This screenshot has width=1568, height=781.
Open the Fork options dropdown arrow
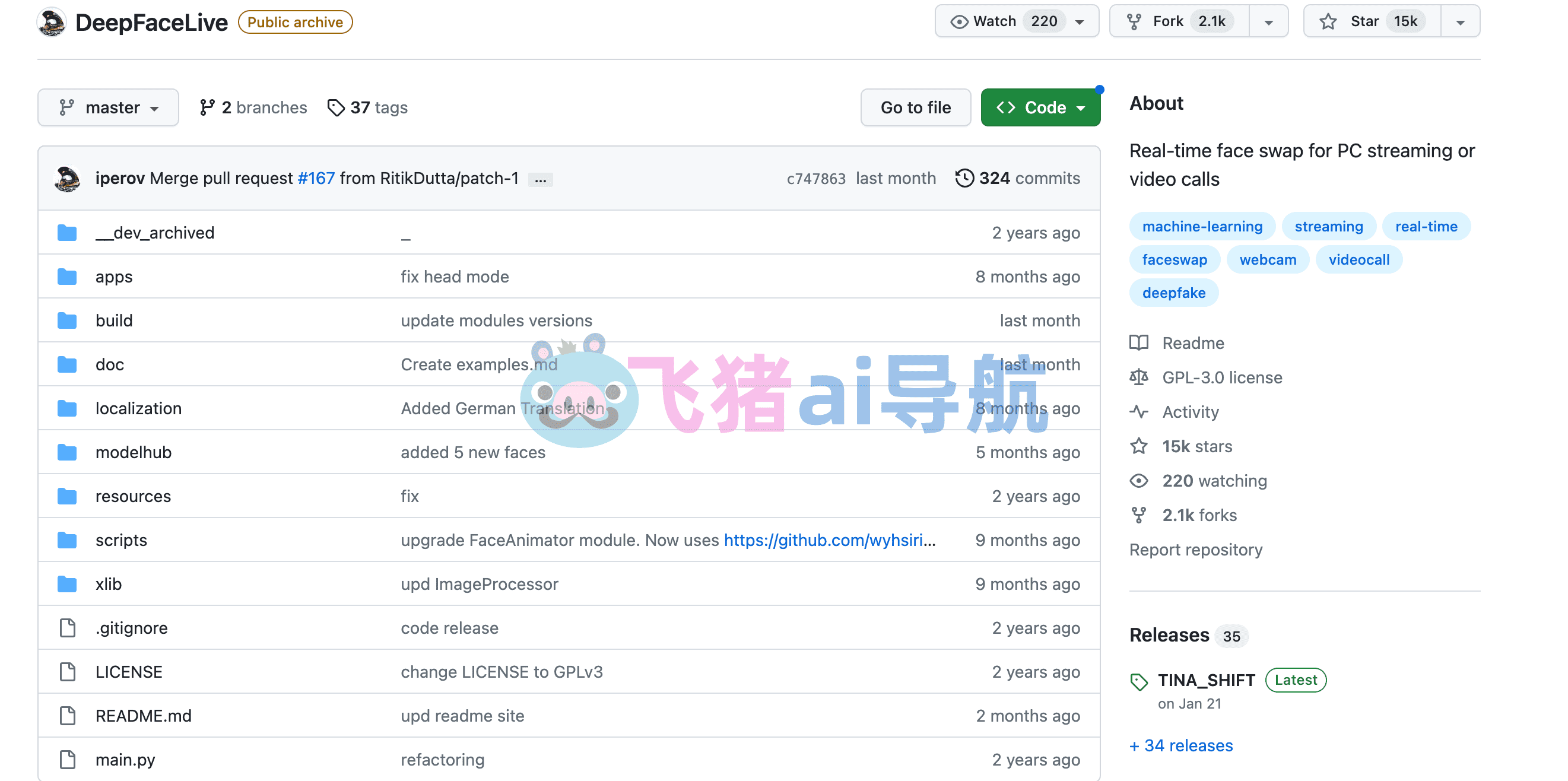[1268, 22]
